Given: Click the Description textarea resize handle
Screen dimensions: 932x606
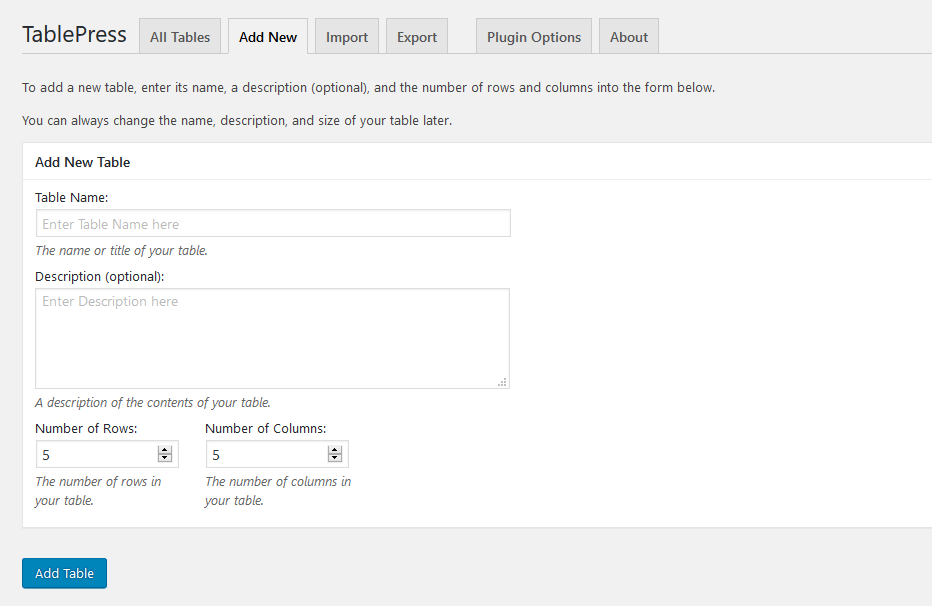Looking at the screenshot, I should pyautogui.click(x=504, y=383).
